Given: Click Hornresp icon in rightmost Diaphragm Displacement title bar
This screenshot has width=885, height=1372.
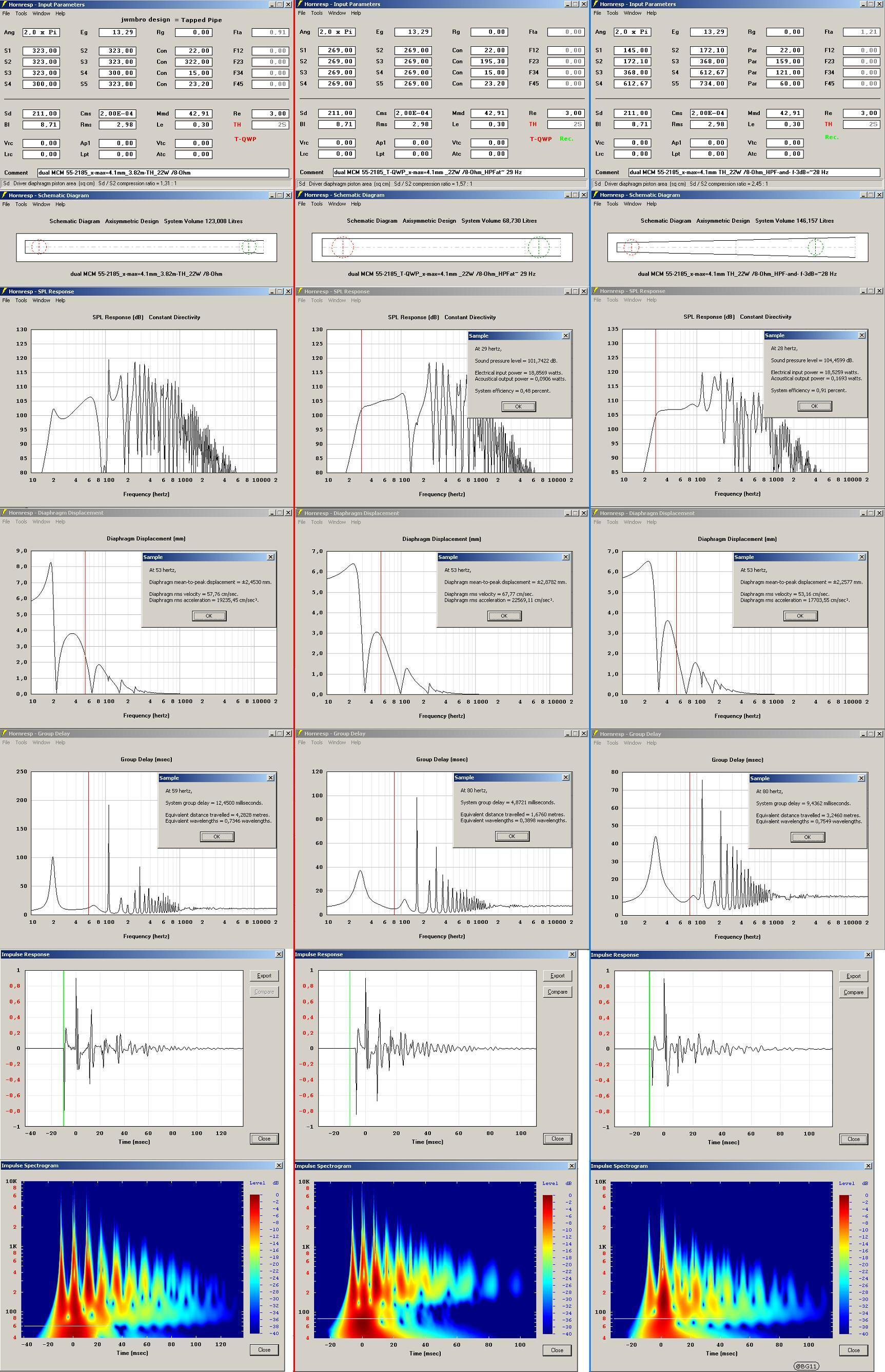Looking at the screenshot, I should coord(595,513).
